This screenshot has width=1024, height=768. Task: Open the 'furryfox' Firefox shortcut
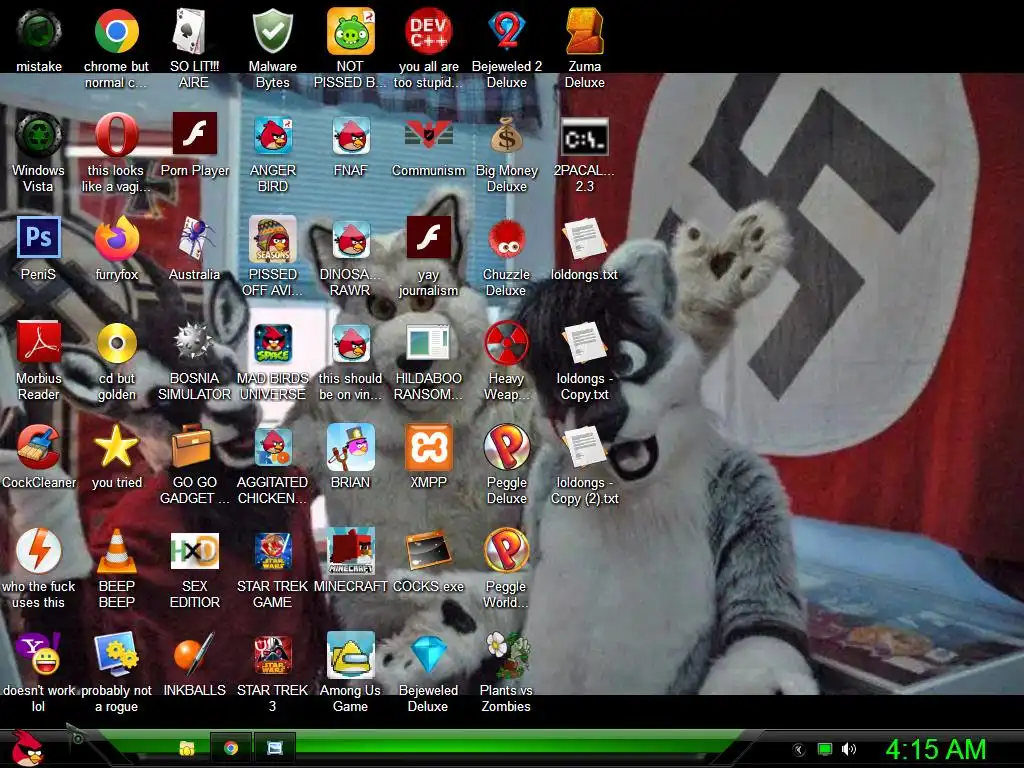(x=116, y=238)
